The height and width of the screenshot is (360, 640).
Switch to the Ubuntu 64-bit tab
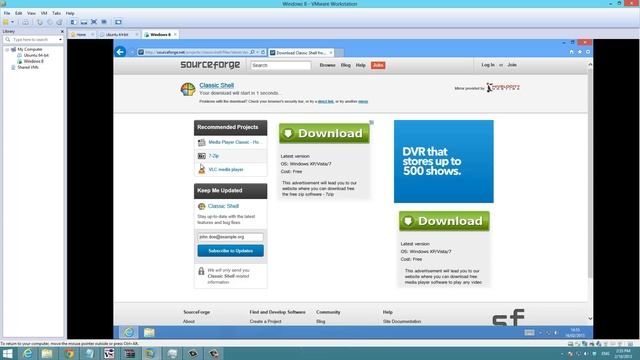tap(117, 35)
